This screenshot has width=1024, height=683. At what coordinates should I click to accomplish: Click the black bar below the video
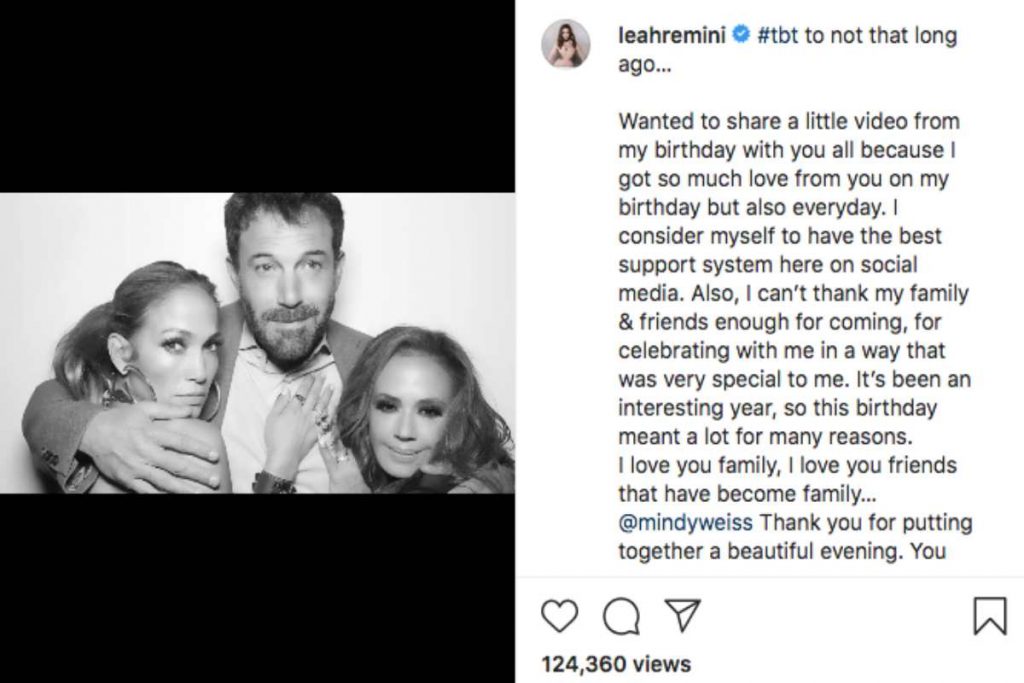point(257,588)
